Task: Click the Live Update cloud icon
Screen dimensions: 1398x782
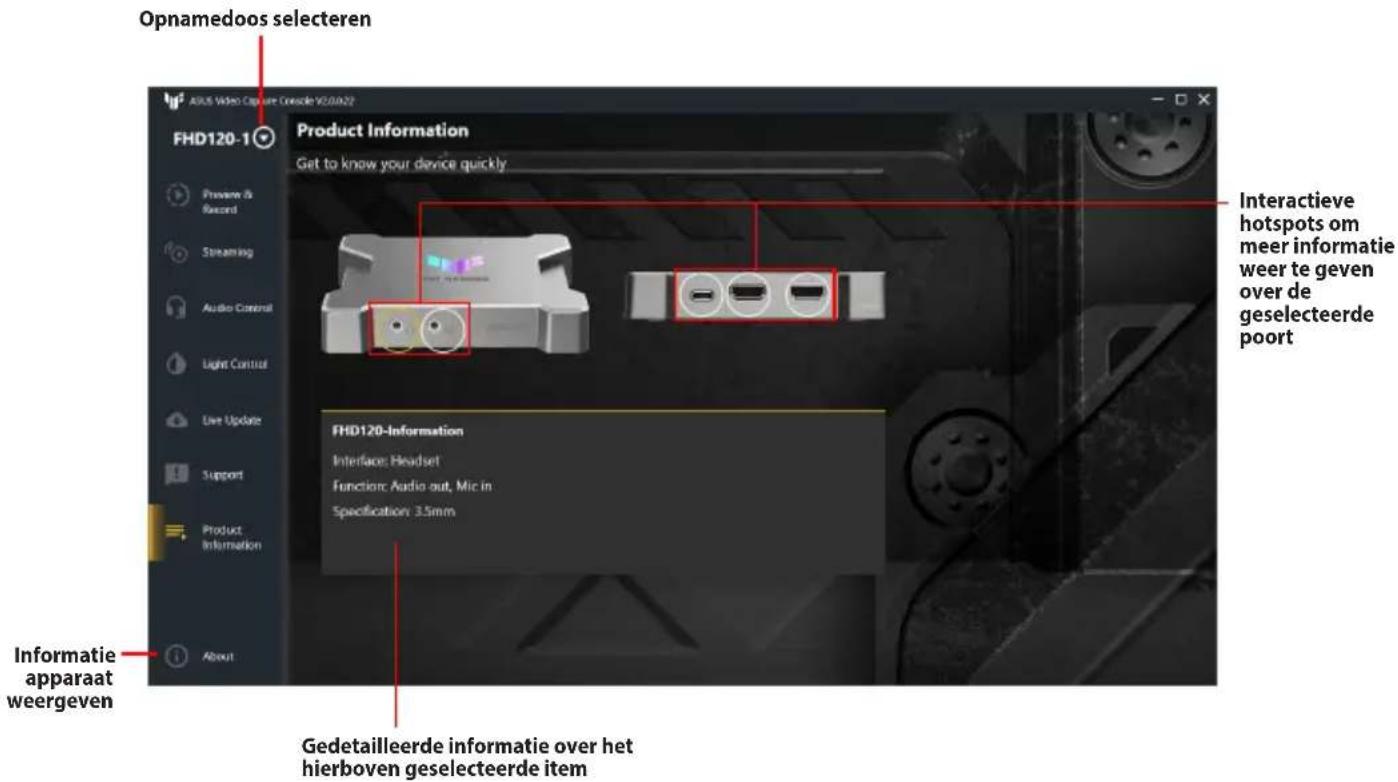Action: 177,421
